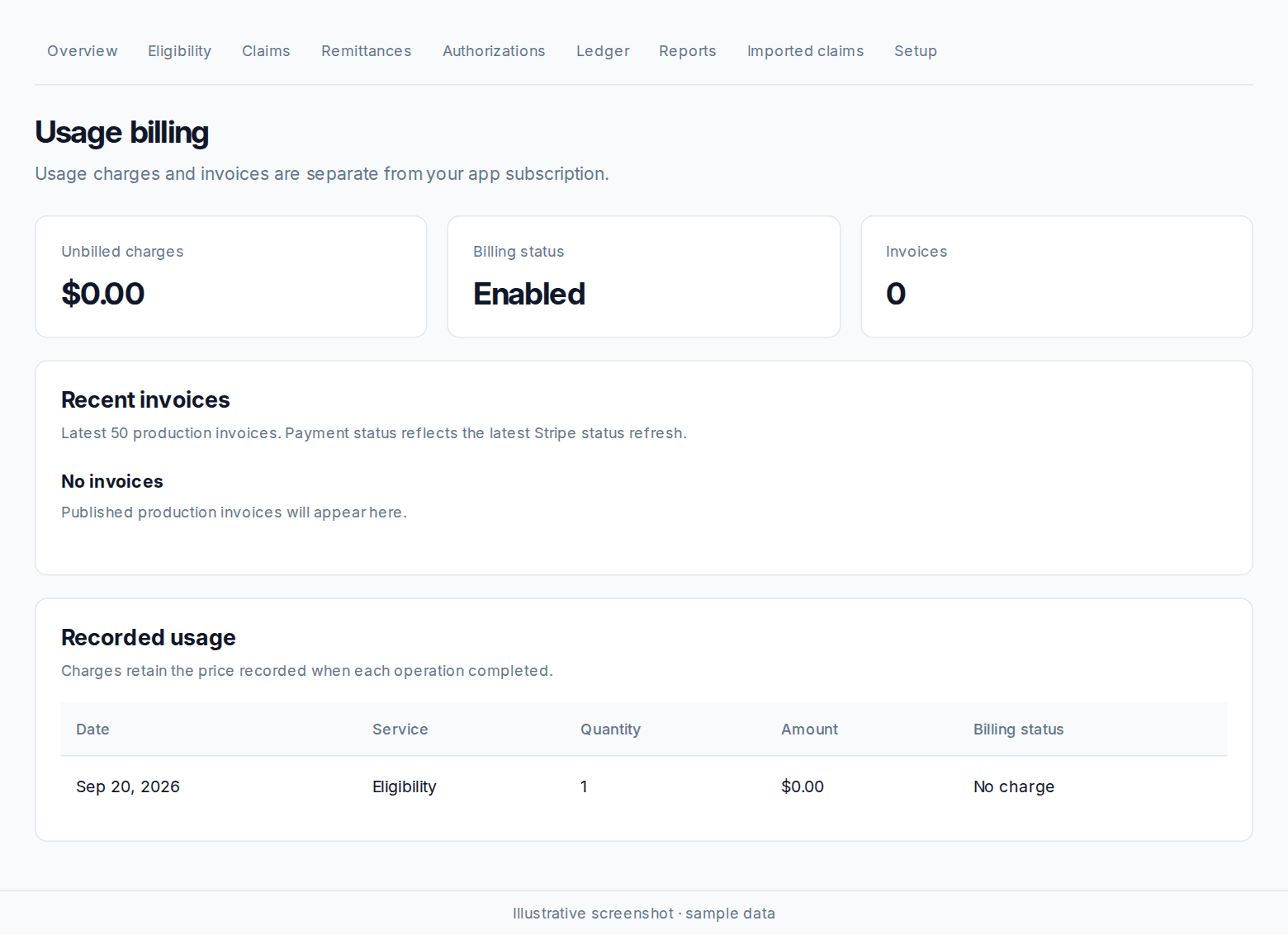The height and width of the screenshot is (935, 1288).
Task: Switch to the Eligibility tab
Action: [x=179, y=51]
